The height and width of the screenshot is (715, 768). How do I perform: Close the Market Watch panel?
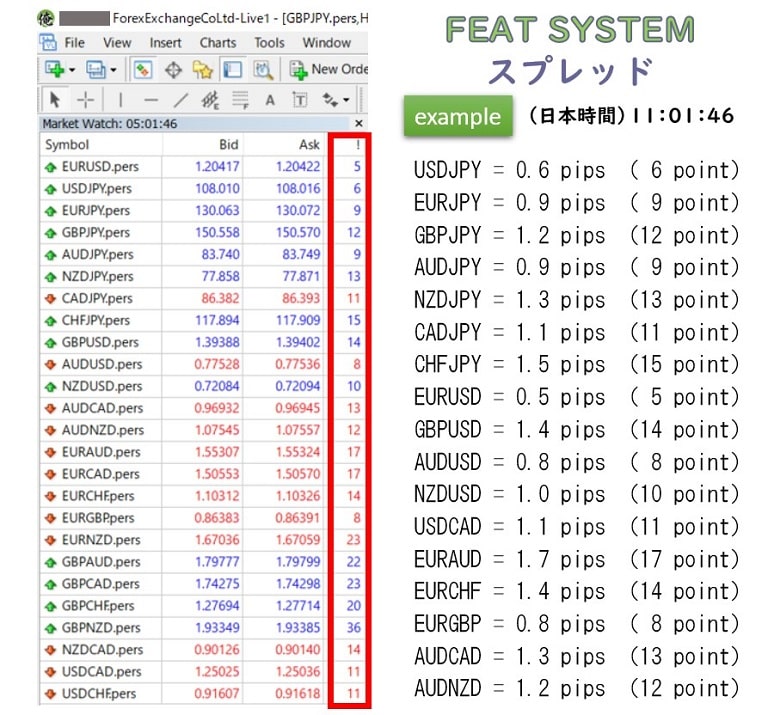pyautogui.click(x=359, y=123)
